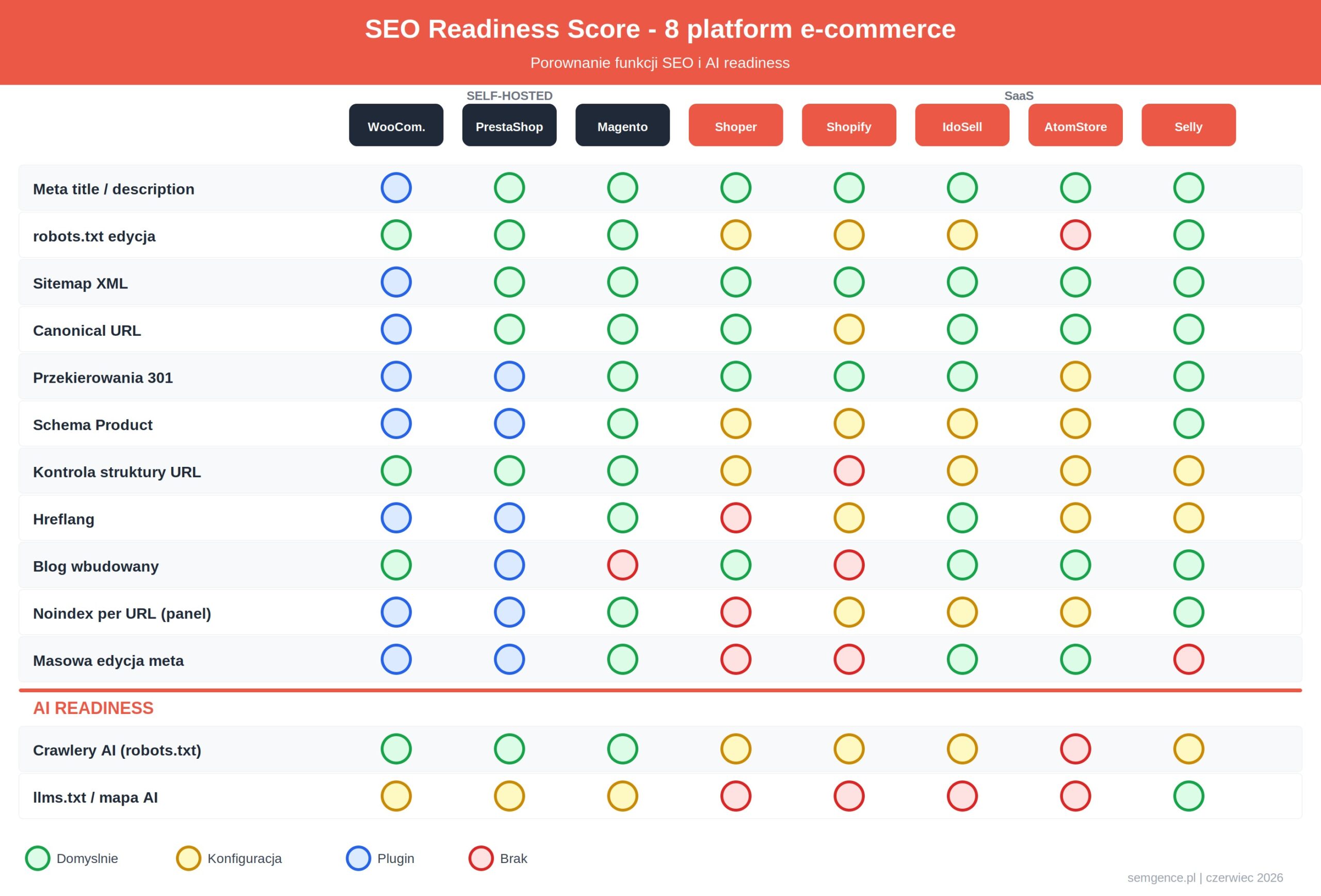The width and height of the screenshot is (1321, 896).
Task: Click the yellow WooCom. circle for llms.txt
Action: [396, 796]
